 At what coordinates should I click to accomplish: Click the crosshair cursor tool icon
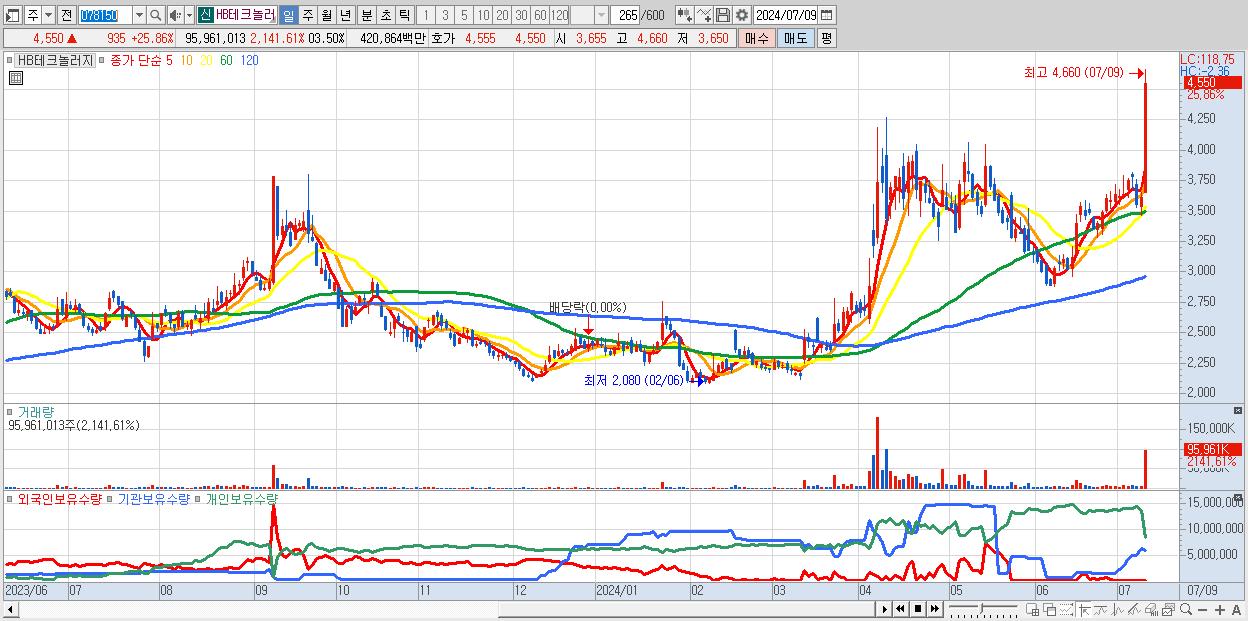(1084, 609)
